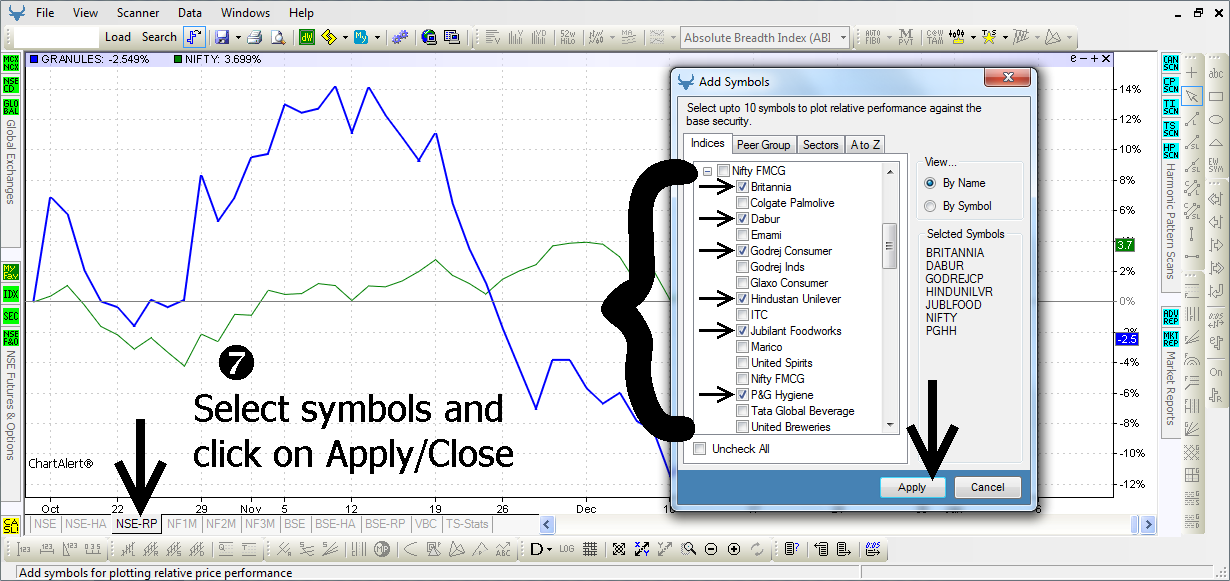Open the Windows menu

coord(245,13)
